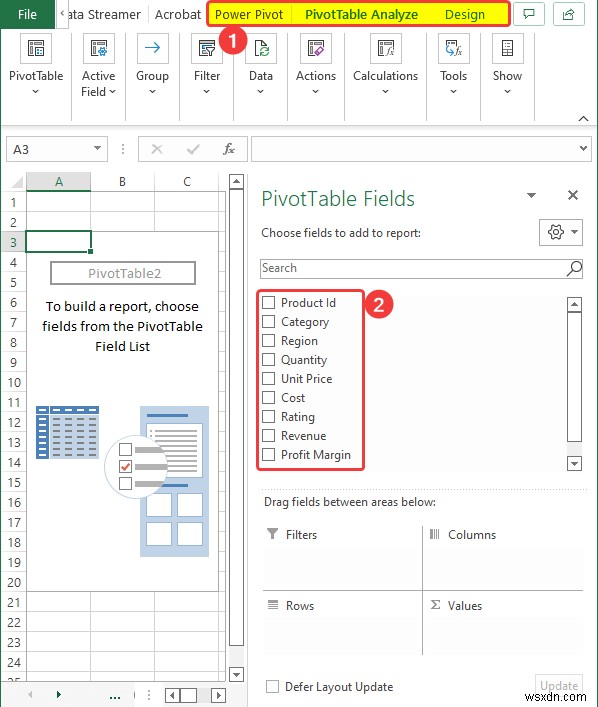
Task: Switch to the Acrobat tab
Action: click(x=178, y=14)
